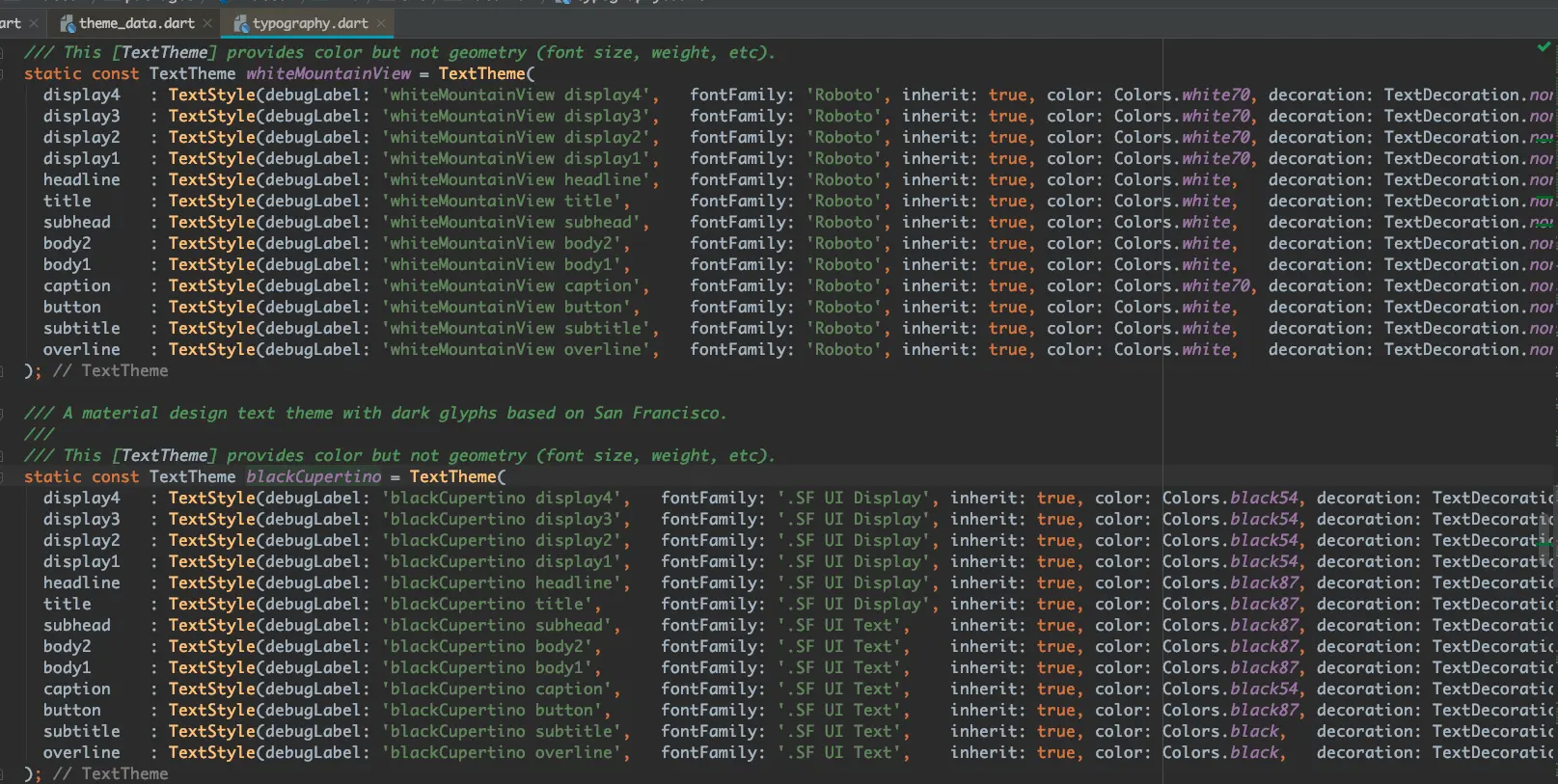Click 'true' on the whiteMountainView subtitle line

pyautogui.click(x=1008, y=329)
